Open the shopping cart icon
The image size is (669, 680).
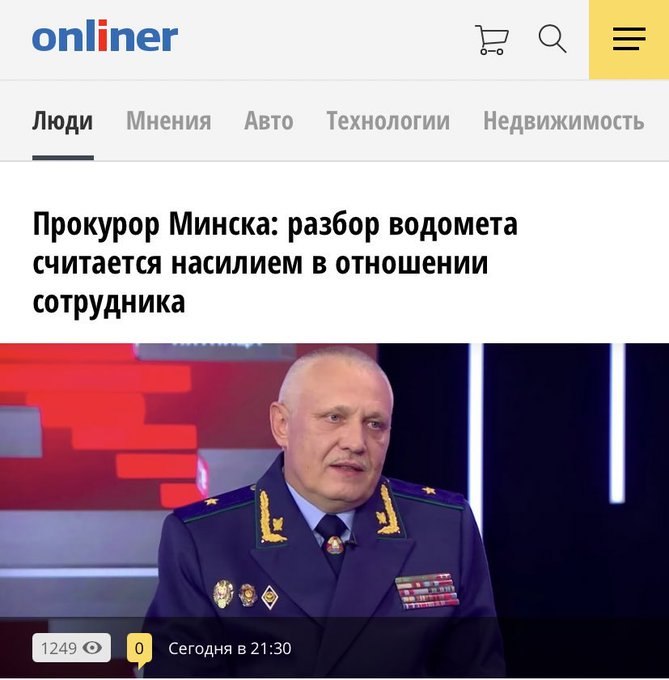coord(492,39)
